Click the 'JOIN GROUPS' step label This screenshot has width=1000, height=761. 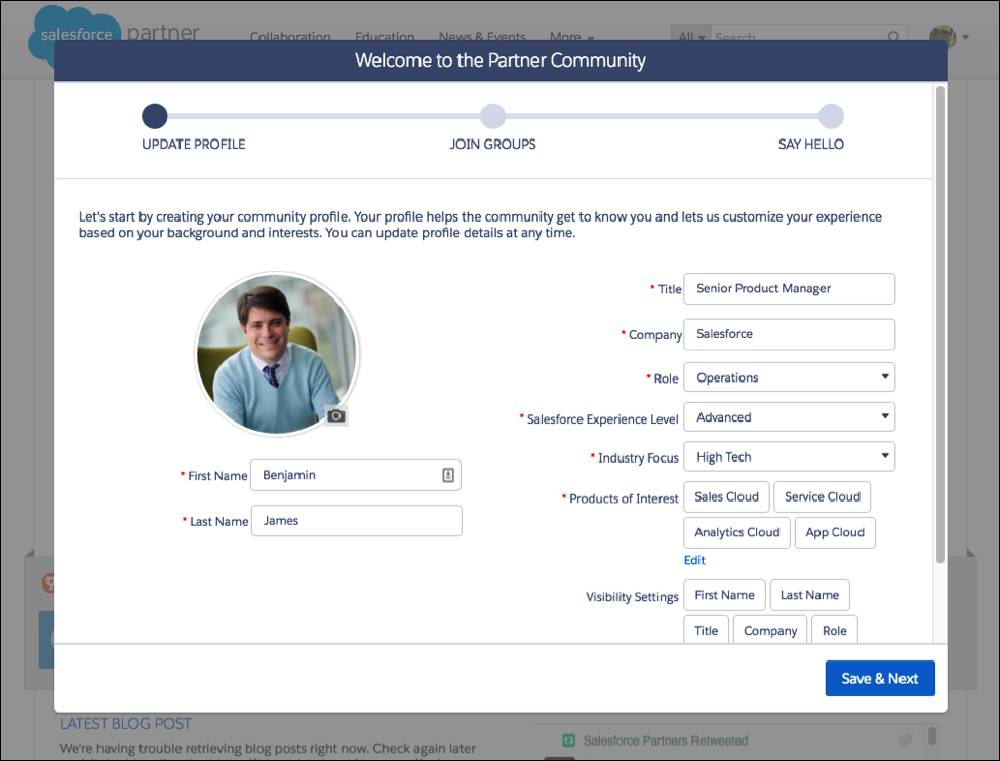click(x=492, y=144)
